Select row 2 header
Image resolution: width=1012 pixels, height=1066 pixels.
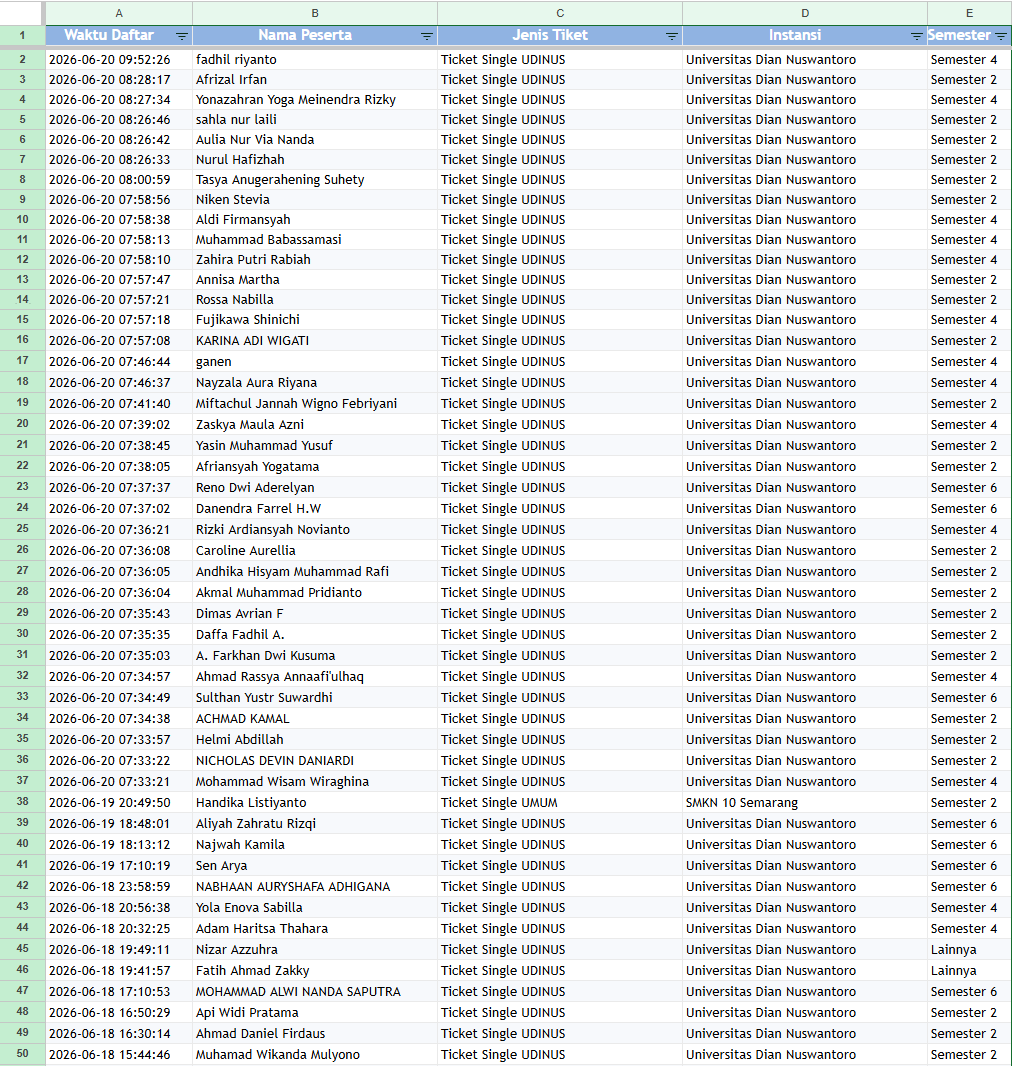(22, 59)
